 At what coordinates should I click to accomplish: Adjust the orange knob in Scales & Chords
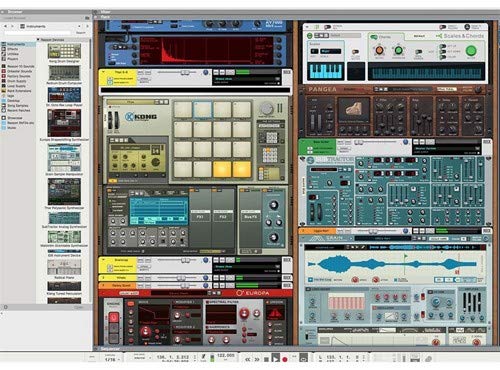point(379,50)
